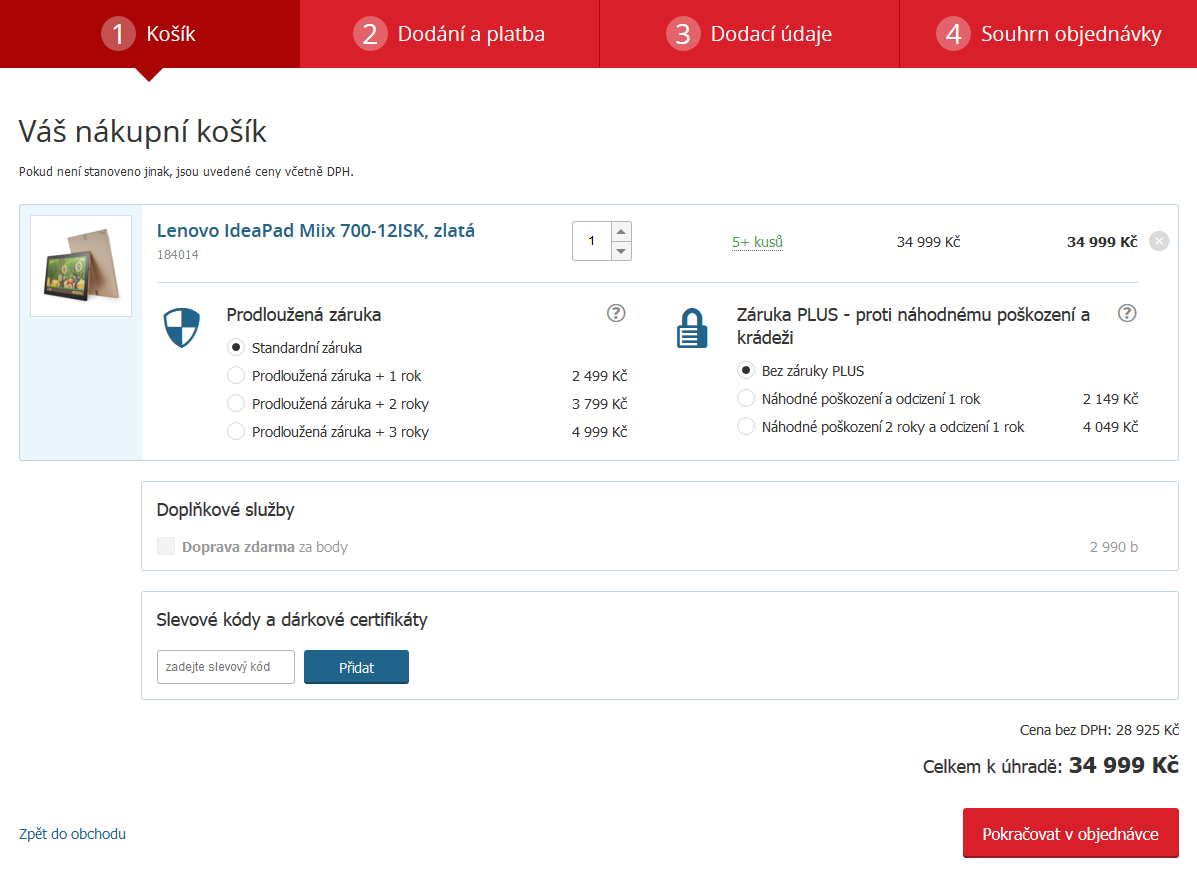Image resolution: width=1197 pixels, height=879 pixels.
Task: Click the 2 499 Kč warranty price
Action: [x=599, y=376]
